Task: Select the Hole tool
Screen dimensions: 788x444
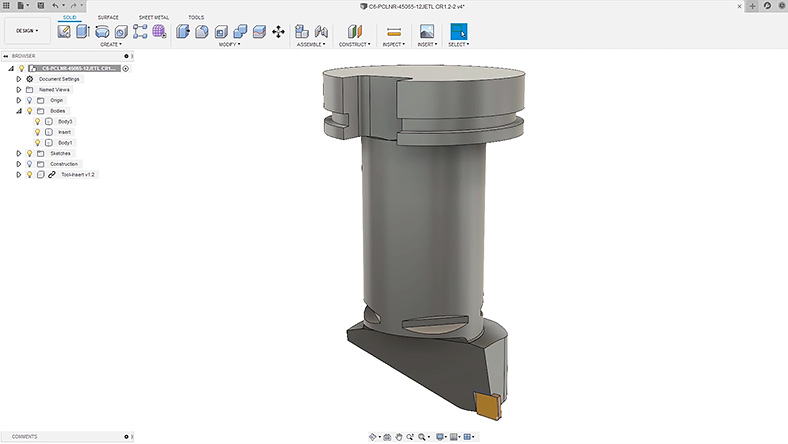Action: (x=121, y=32)
